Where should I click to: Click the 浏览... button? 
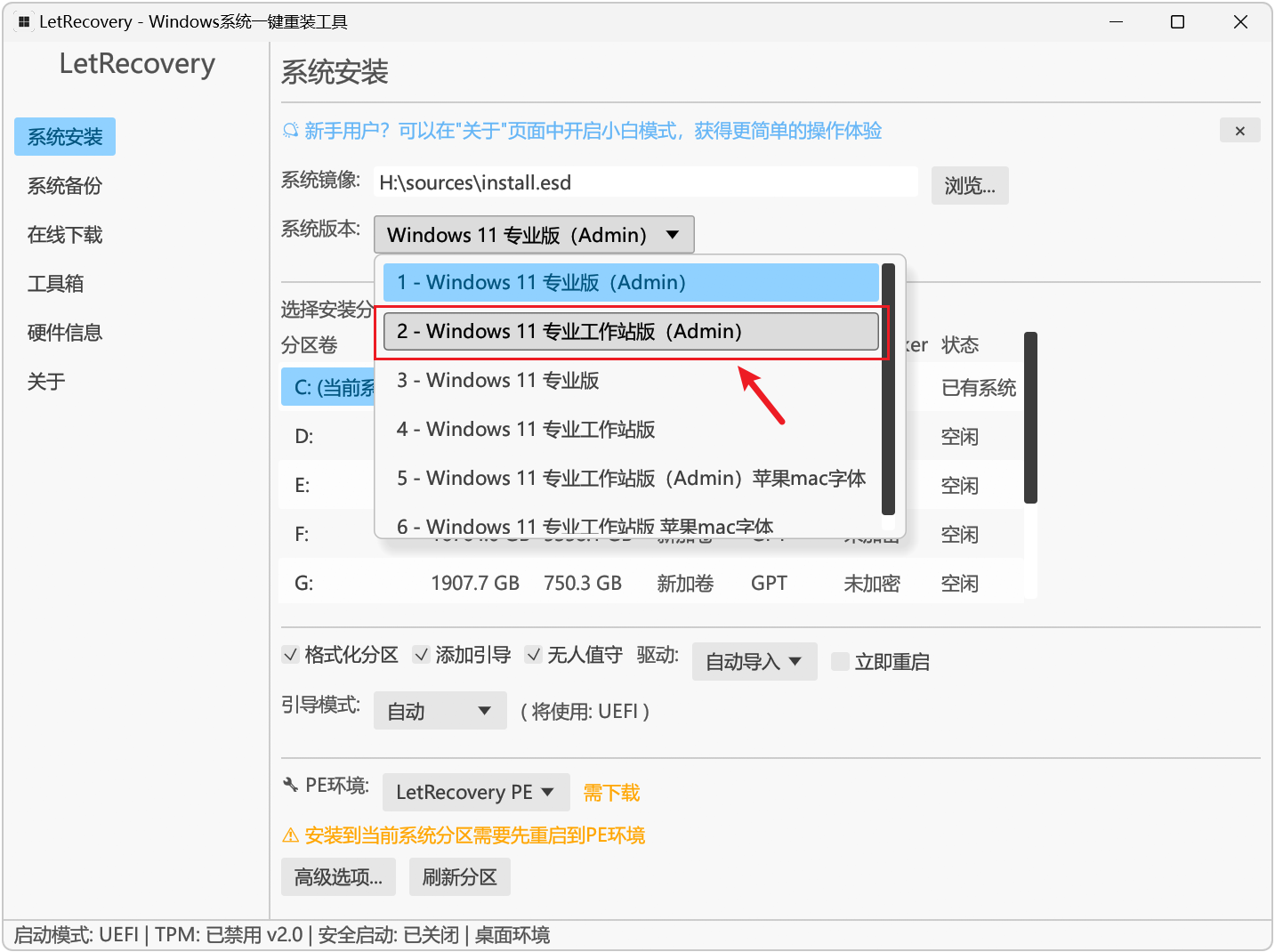(970, 185)
